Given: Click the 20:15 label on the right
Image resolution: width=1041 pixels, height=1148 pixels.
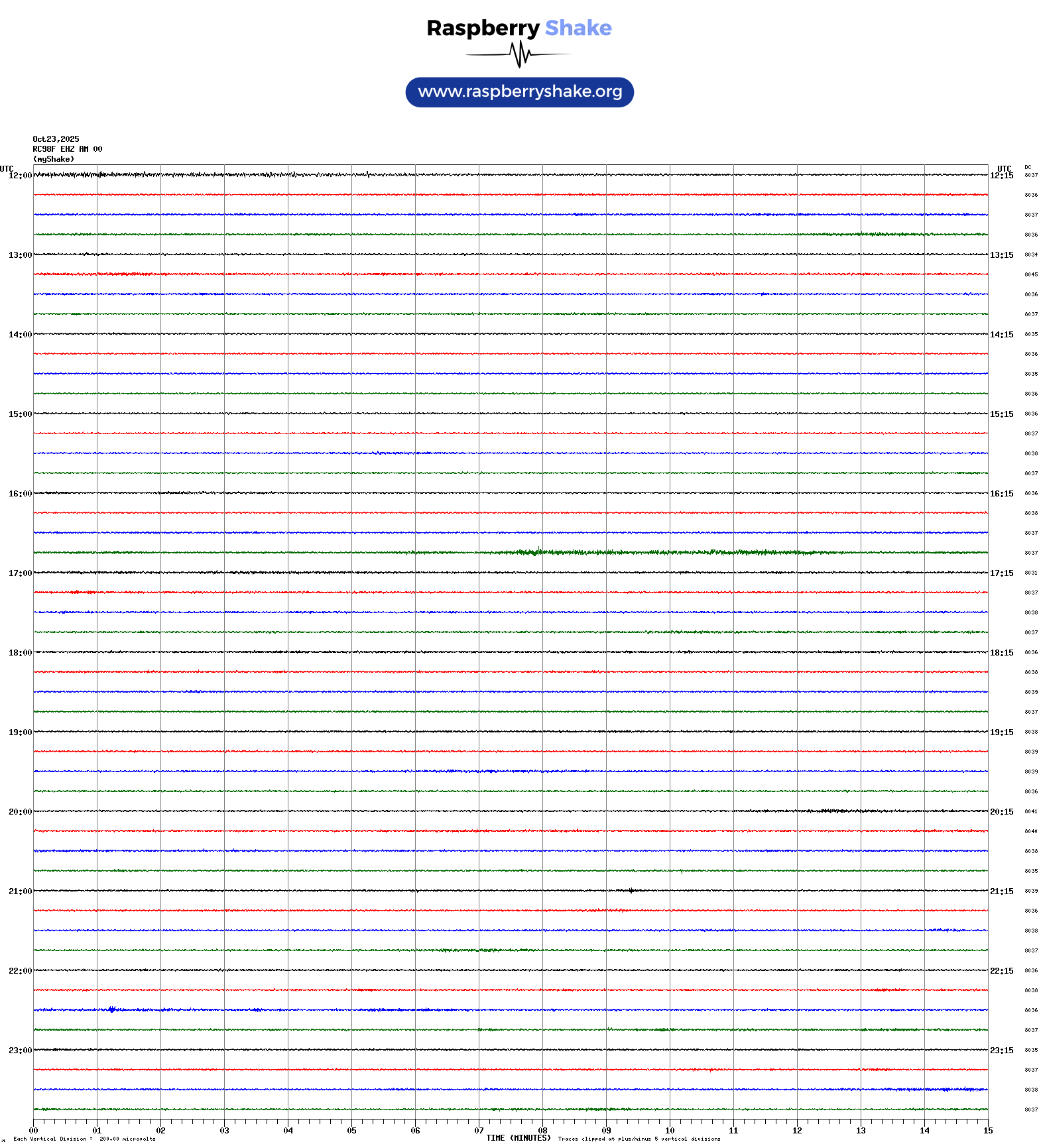Looking at the screenshot, I should click(1001, 812).
